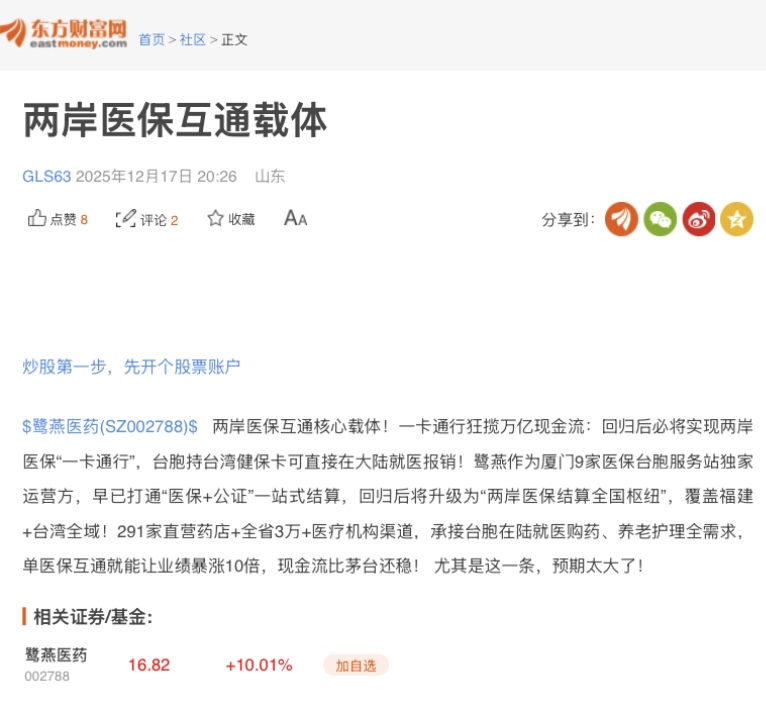The image size is (766, 709).
Task: Click the change value +10.01%
Action: [x=259, y=665]
